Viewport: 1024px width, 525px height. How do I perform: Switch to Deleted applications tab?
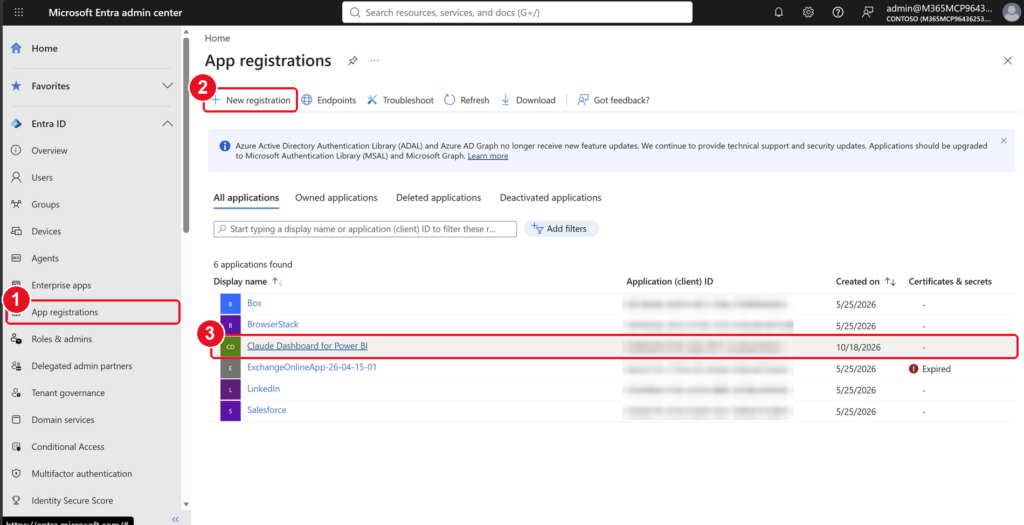tap(438, 197)
